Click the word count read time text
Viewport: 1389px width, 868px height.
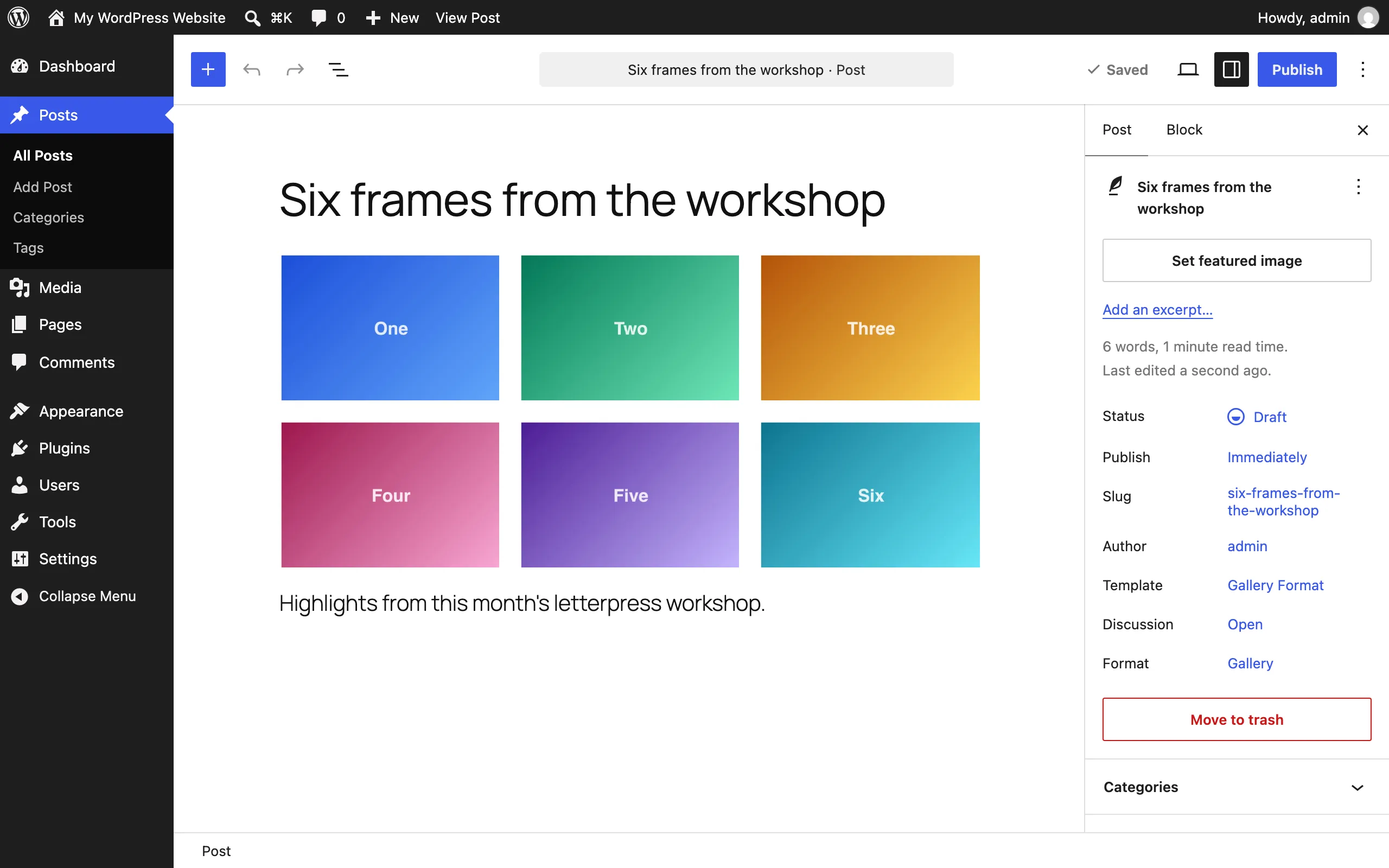point(1195,346)
